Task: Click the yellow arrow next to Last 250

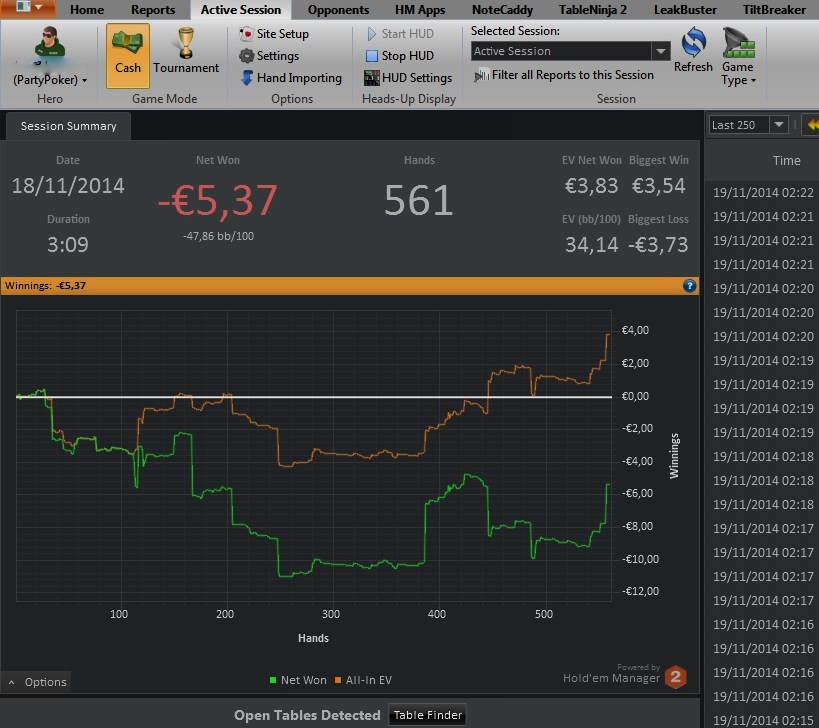Action: tap(812, 125)
